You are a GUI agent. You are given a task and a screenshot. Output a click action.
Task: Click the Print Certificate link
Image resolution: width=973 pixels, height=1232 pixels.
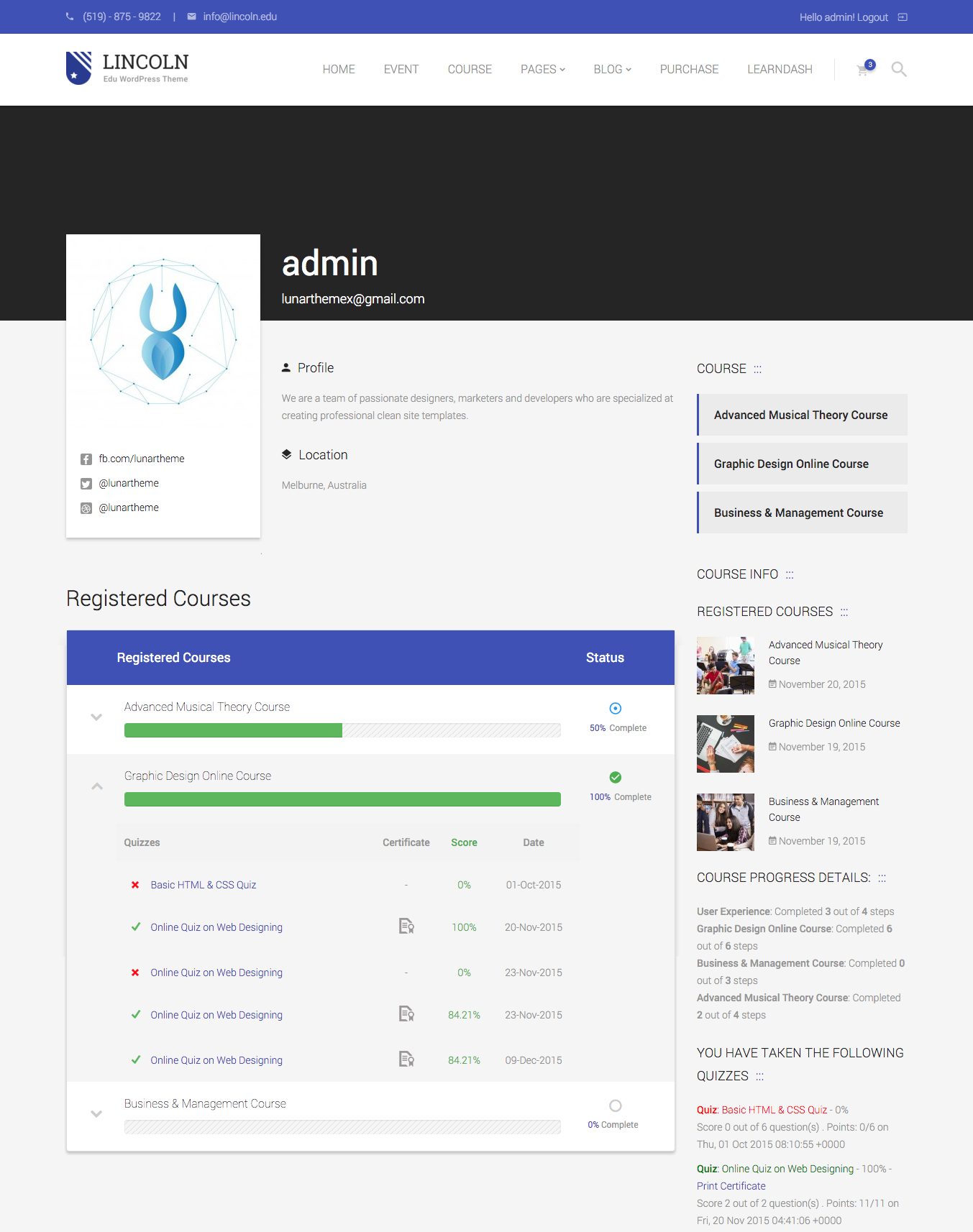pyautogui.click(x=731, y=1186)
